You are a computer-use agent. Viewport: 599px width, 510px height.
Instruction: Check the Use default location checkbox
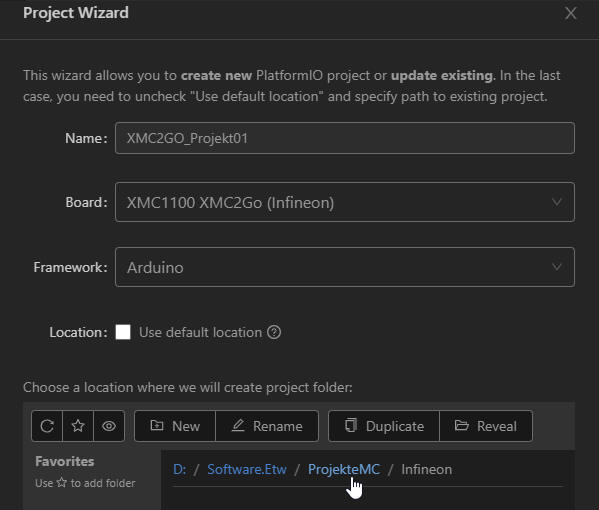[123, 332]
